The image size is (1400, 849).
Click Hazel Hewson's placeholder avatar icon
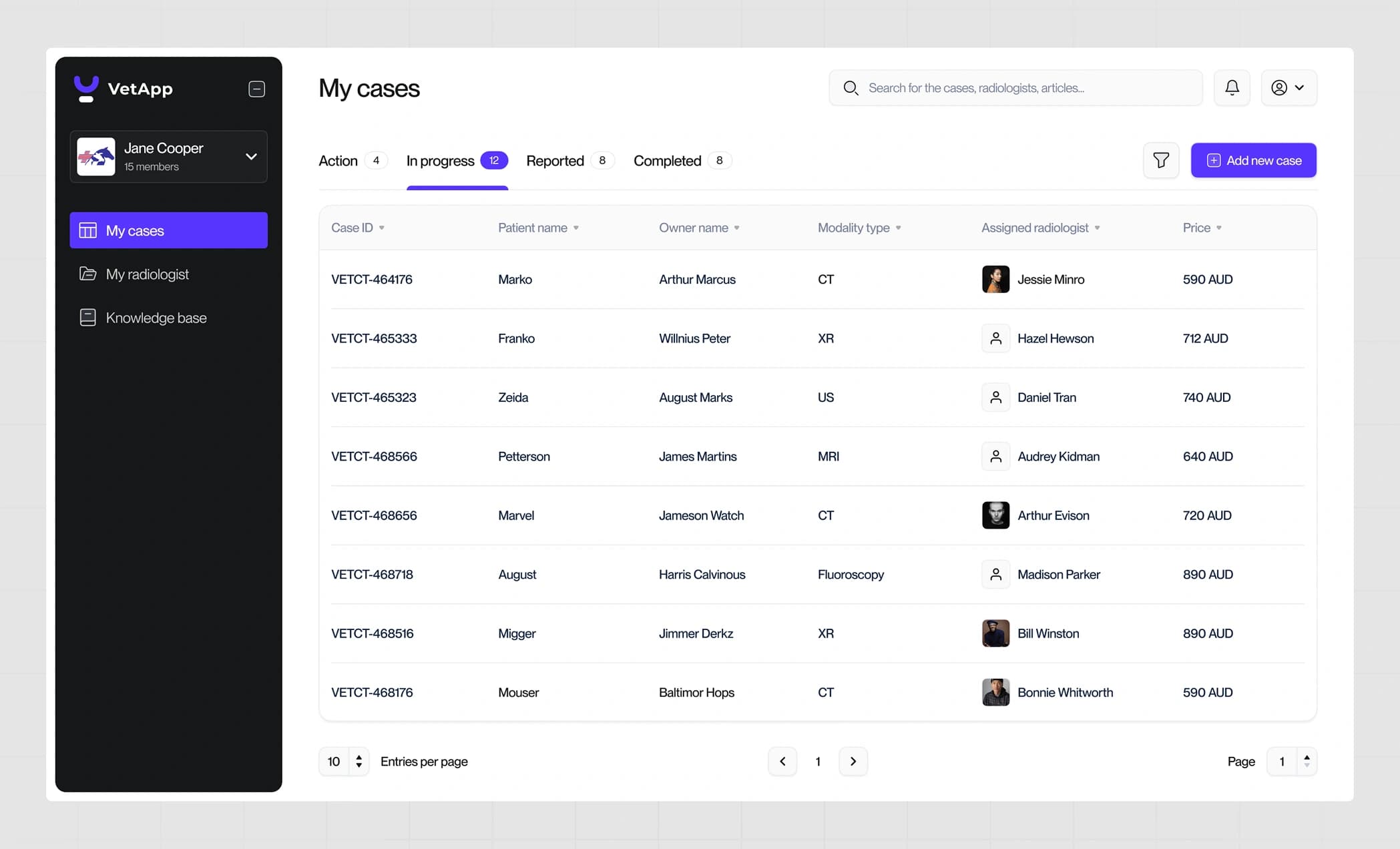(995, 338)
